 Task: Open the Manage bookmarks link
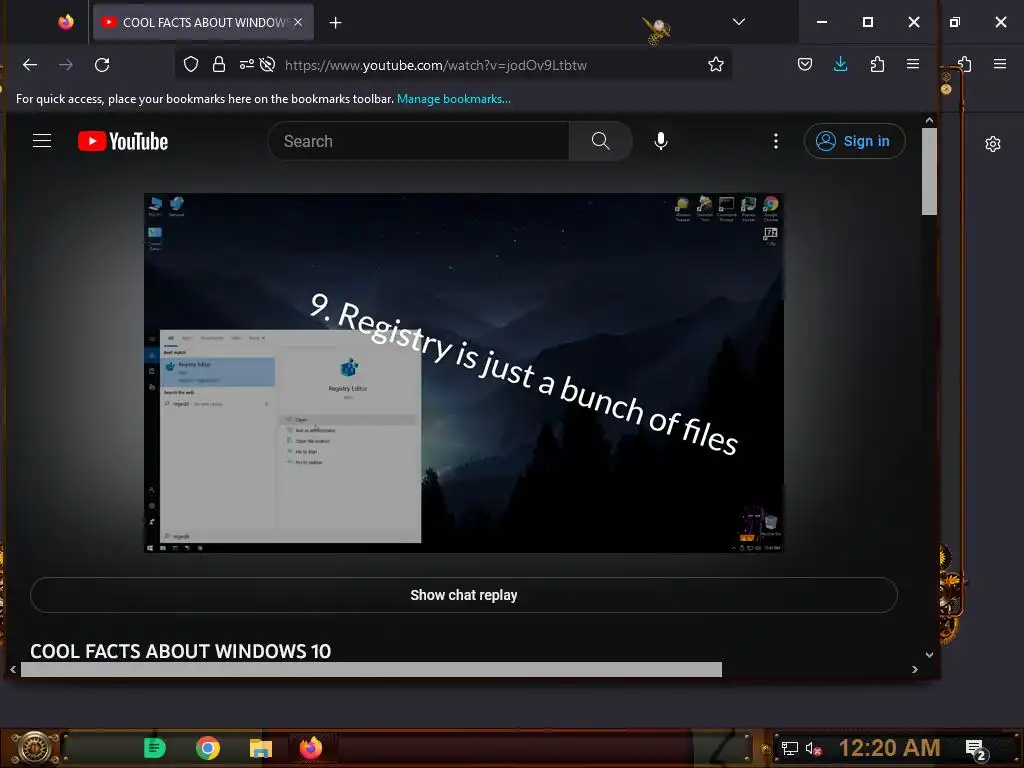tap(454, 99)
